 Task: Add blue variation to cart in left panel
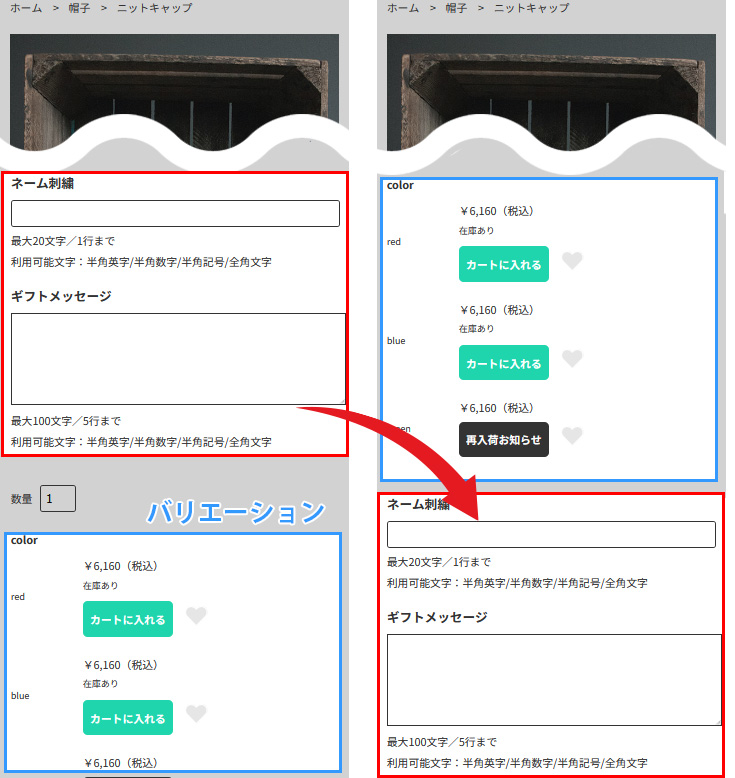coord(128,717)
